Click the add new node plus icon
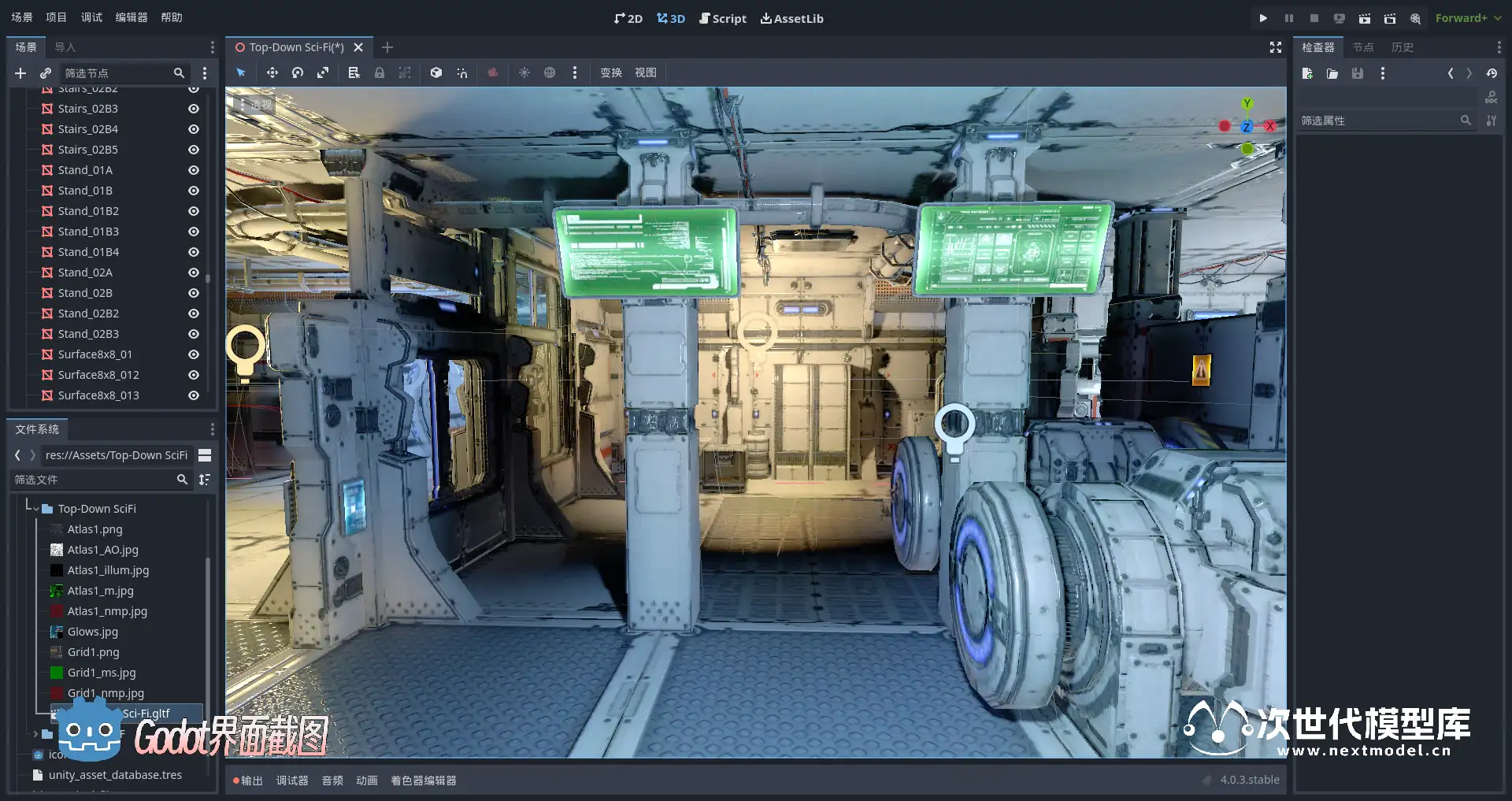This screenshot has height=801, width=1512. click(x=20, y=73)
